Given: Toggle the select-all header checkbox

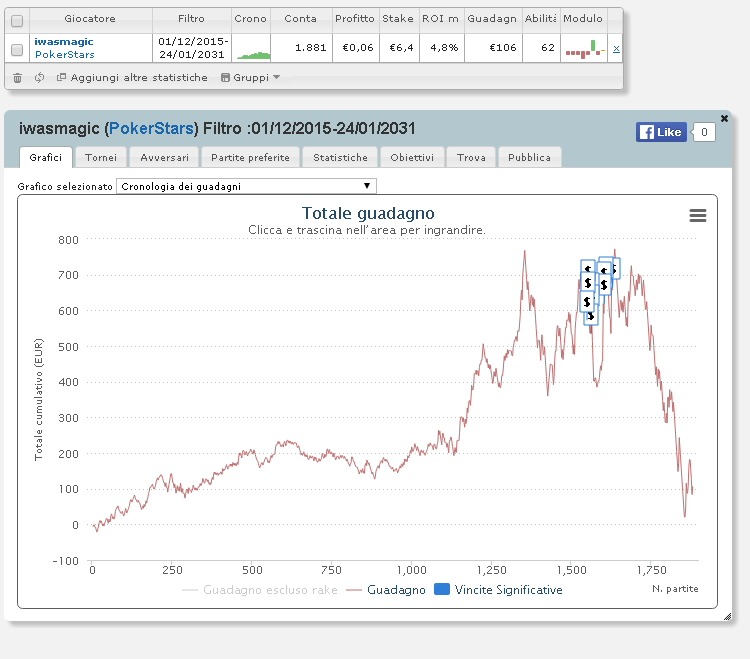Looking at the screenshot, I should (17, 21).
